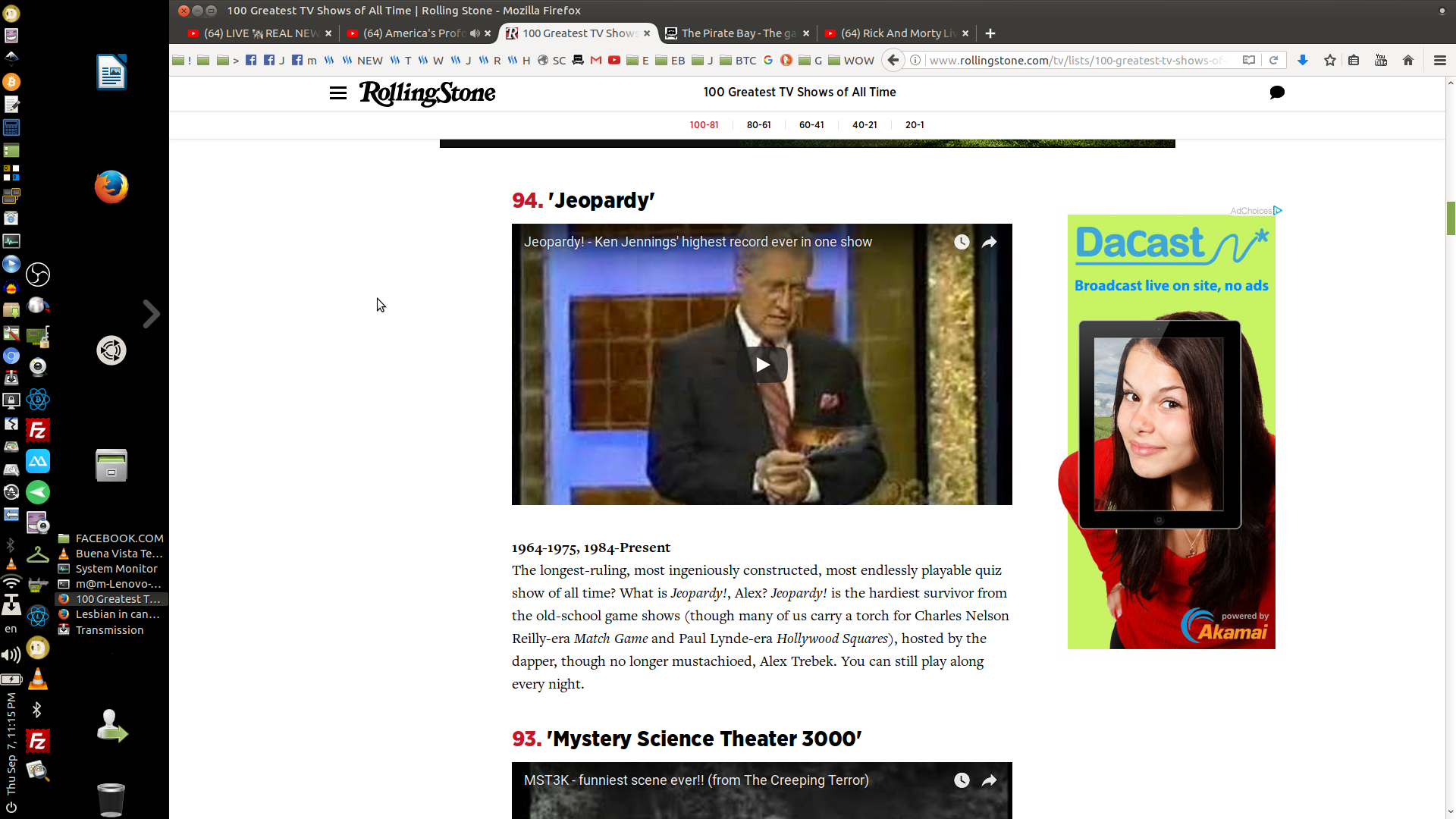The image size is (1456, 819).
Task: Close the 100 Greatest TV Shows tab
Action: 647,33
